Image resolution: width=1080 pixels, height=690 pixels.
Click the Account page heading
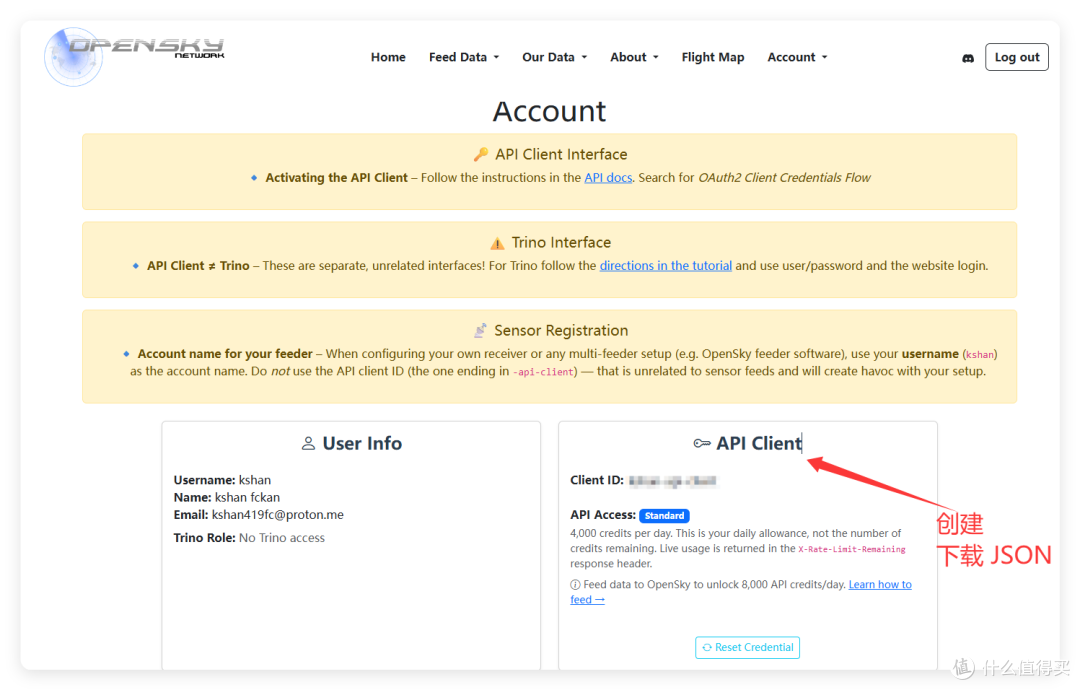click(550, 112)
